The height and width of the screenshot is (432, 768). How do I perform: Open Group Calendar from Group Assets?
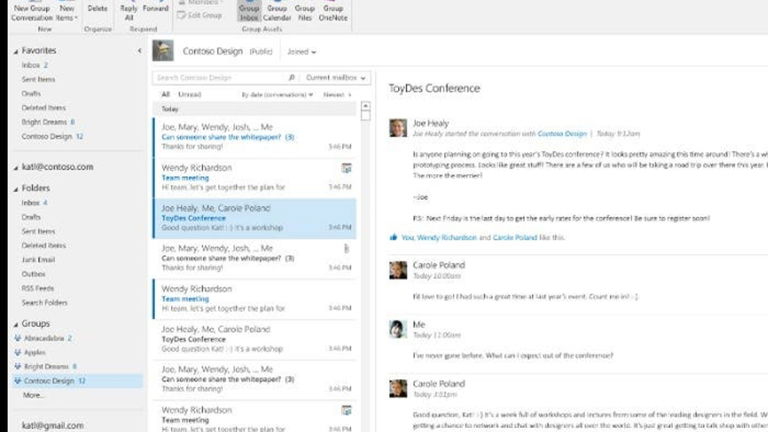click(277, 11)
